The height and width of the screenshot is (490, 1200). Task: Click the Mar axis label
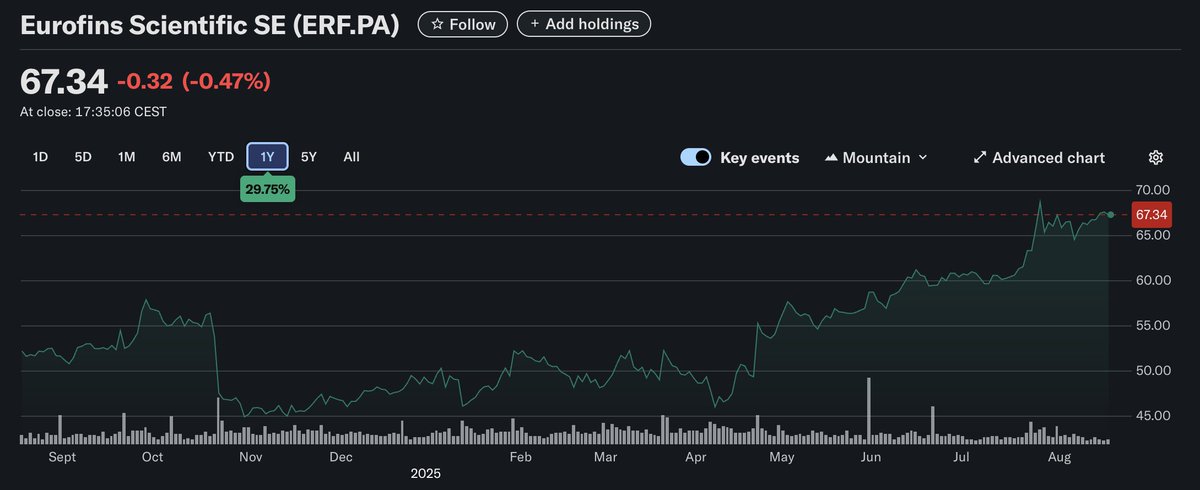click(606, 457)
